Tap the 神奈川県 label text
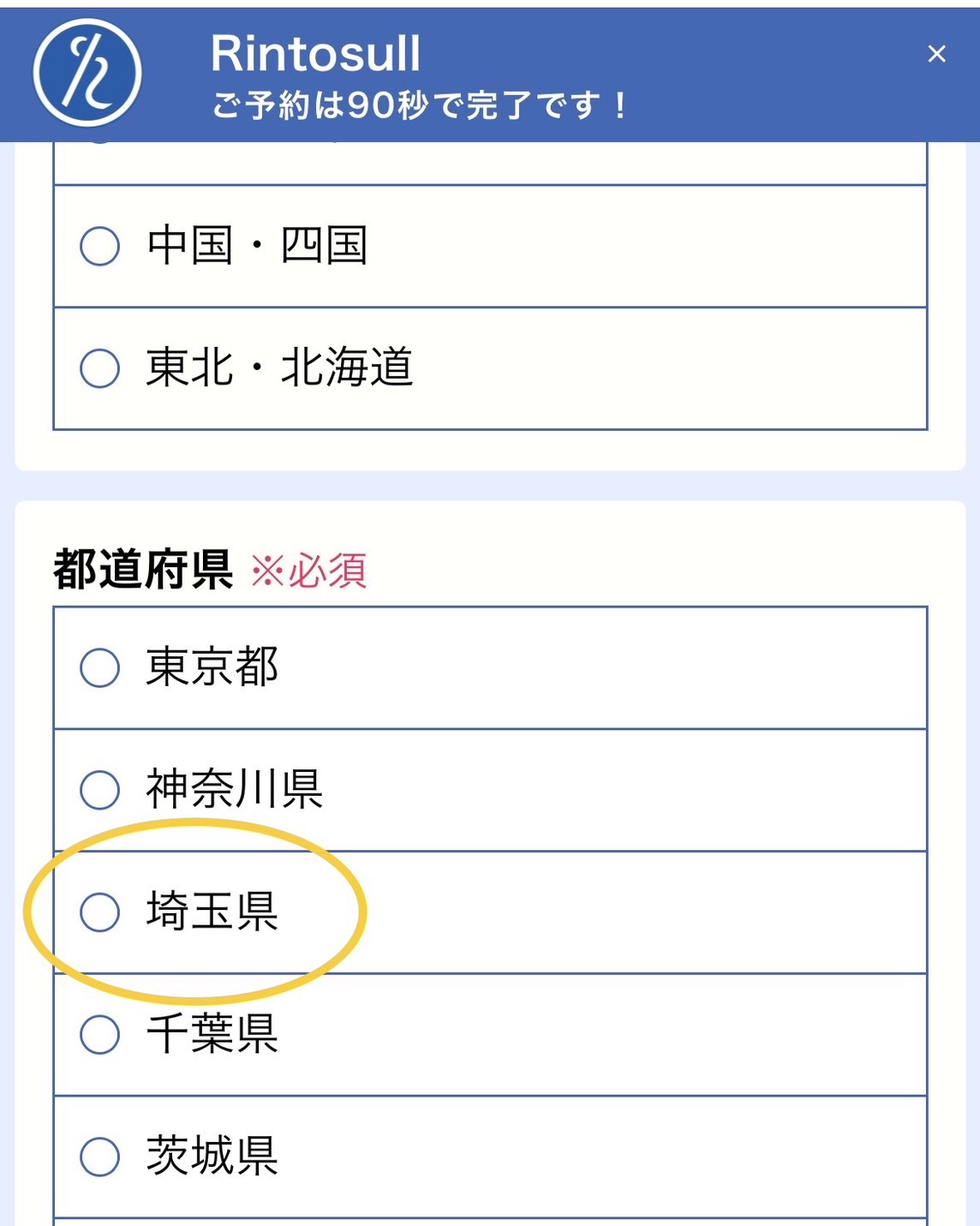Viewport: 980px width, 1226px height. tap(235, 789)
